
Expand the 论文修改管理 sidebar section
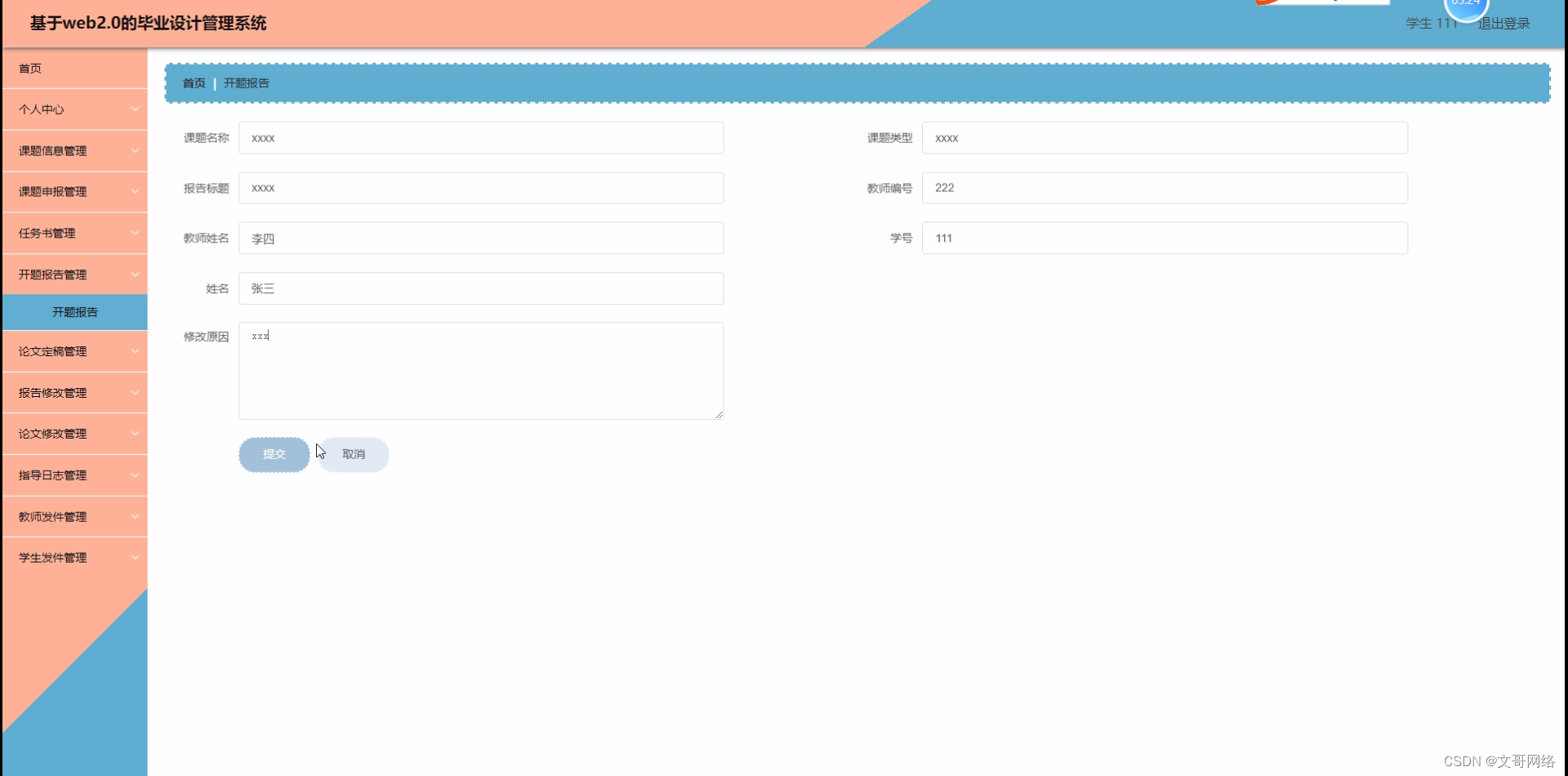(73, 433)
